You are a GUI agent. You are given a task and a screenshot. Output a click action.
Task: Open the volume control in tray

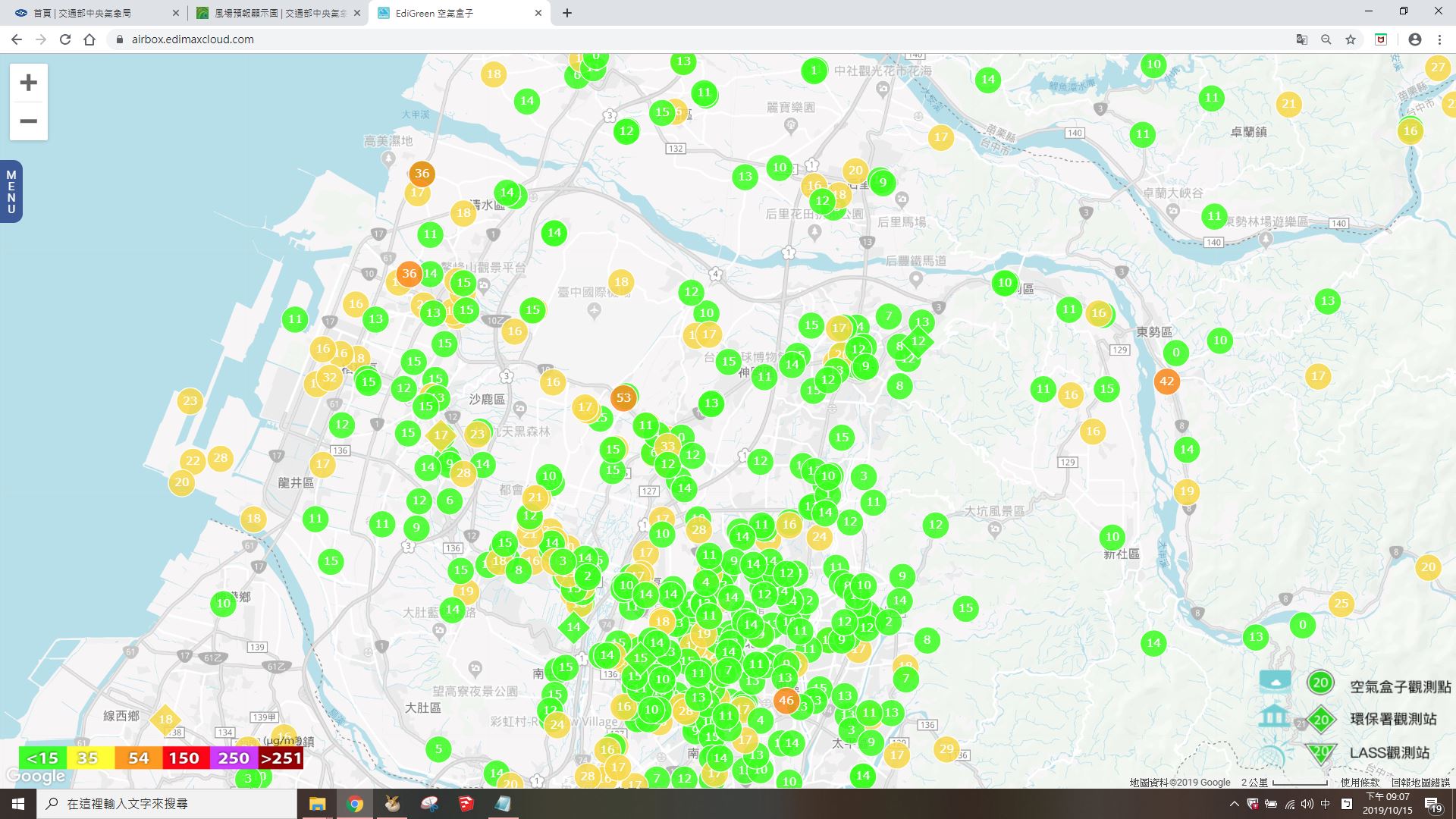(x=1307, y=804)
